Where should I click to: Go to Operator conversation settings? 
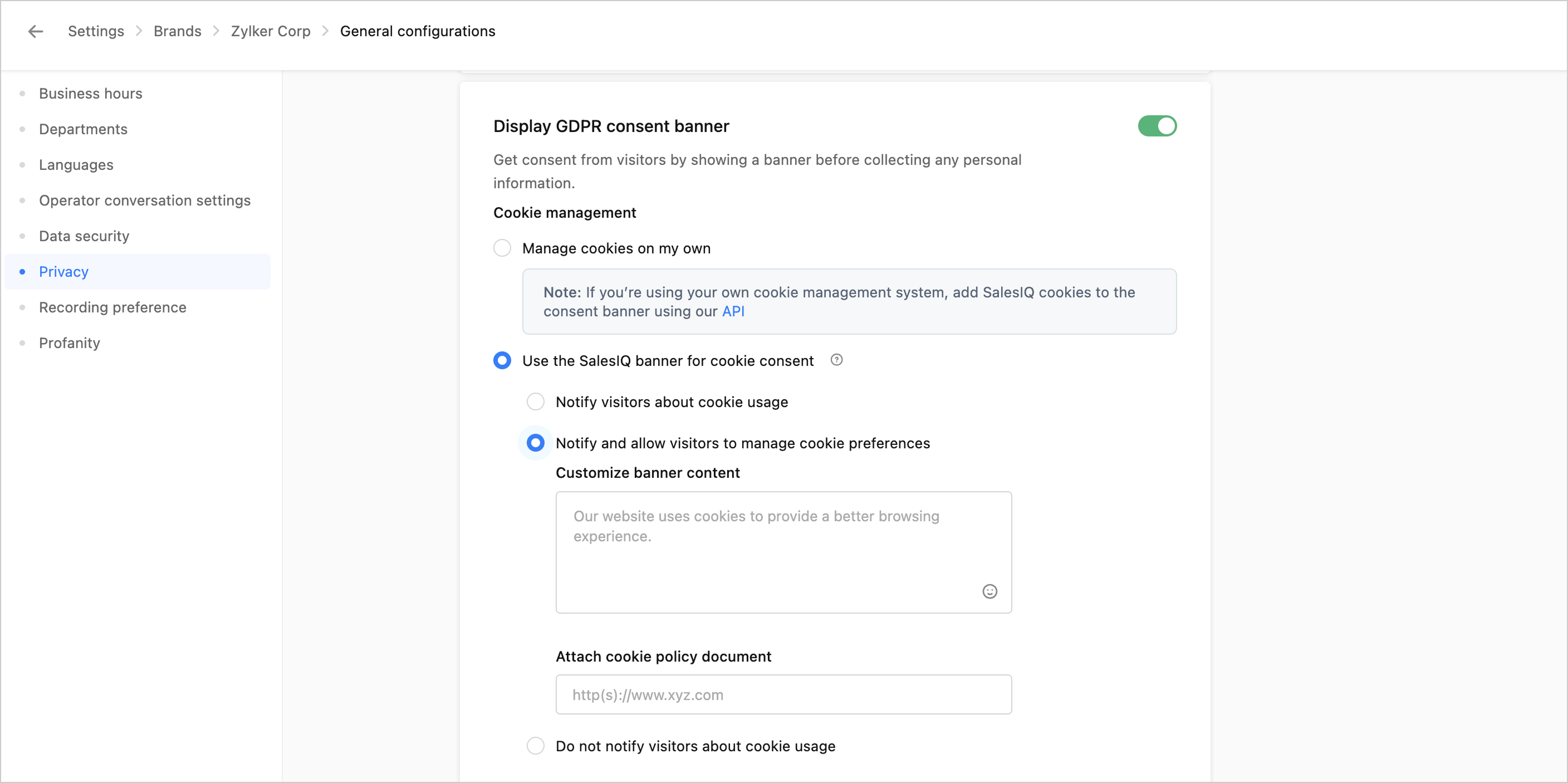pyautogui.click(x=144, y=200)
